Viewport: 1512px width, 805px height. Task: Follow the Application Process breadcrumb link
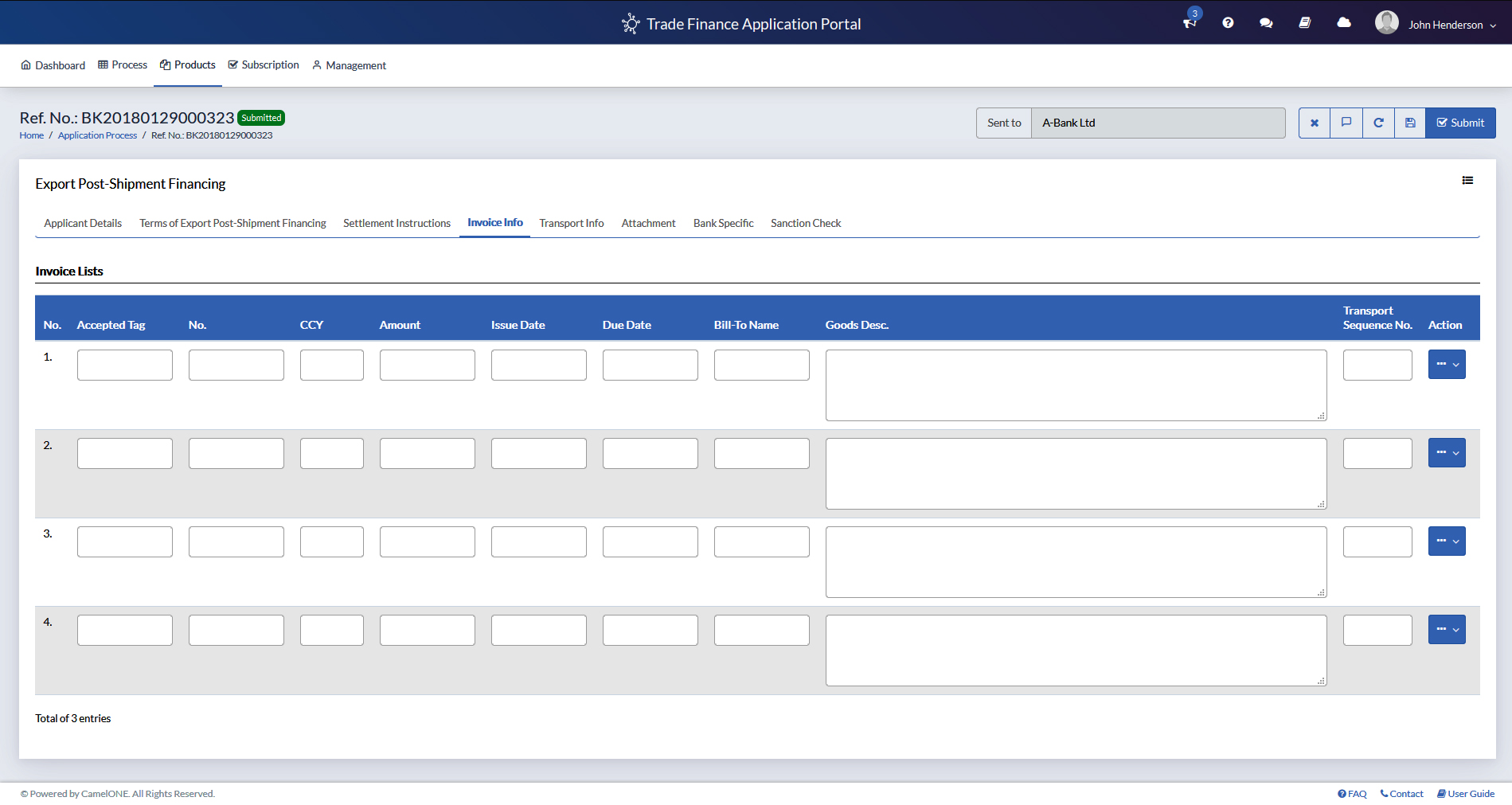click(x=97, y=135)
